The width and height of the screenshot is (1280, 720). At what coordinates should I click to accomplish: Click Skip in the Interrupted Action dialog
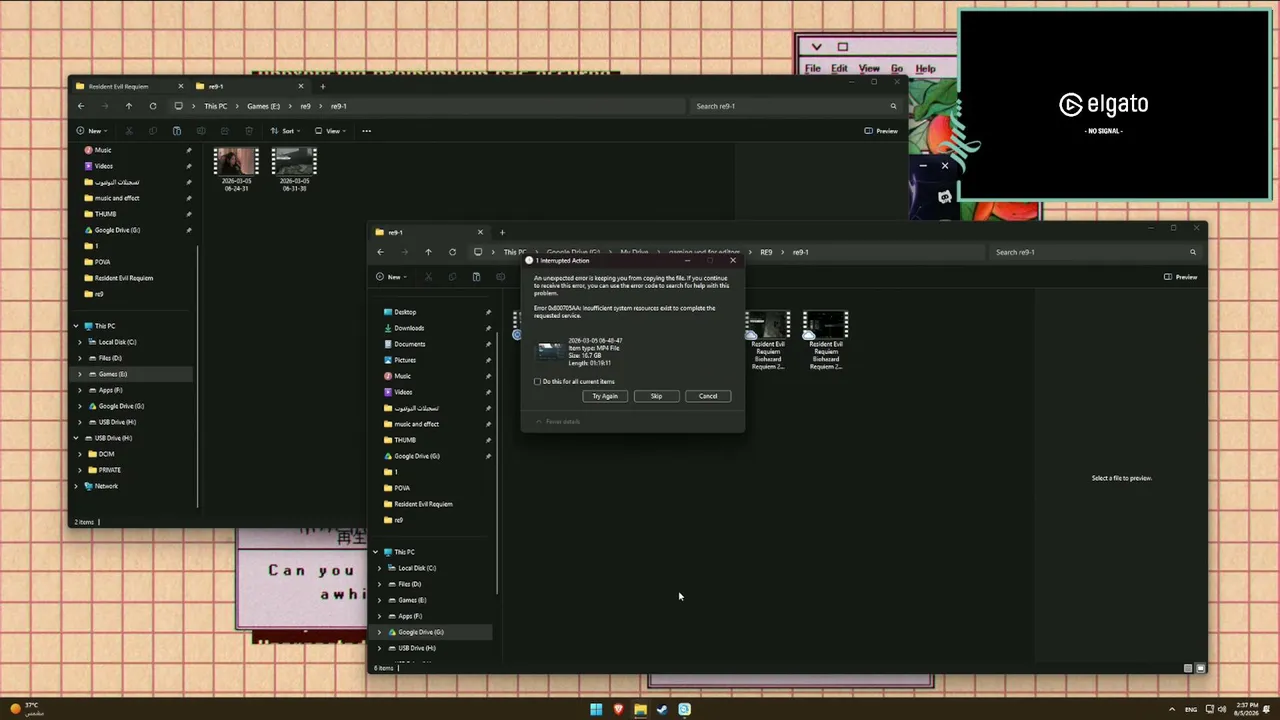(x=656, y=396)
